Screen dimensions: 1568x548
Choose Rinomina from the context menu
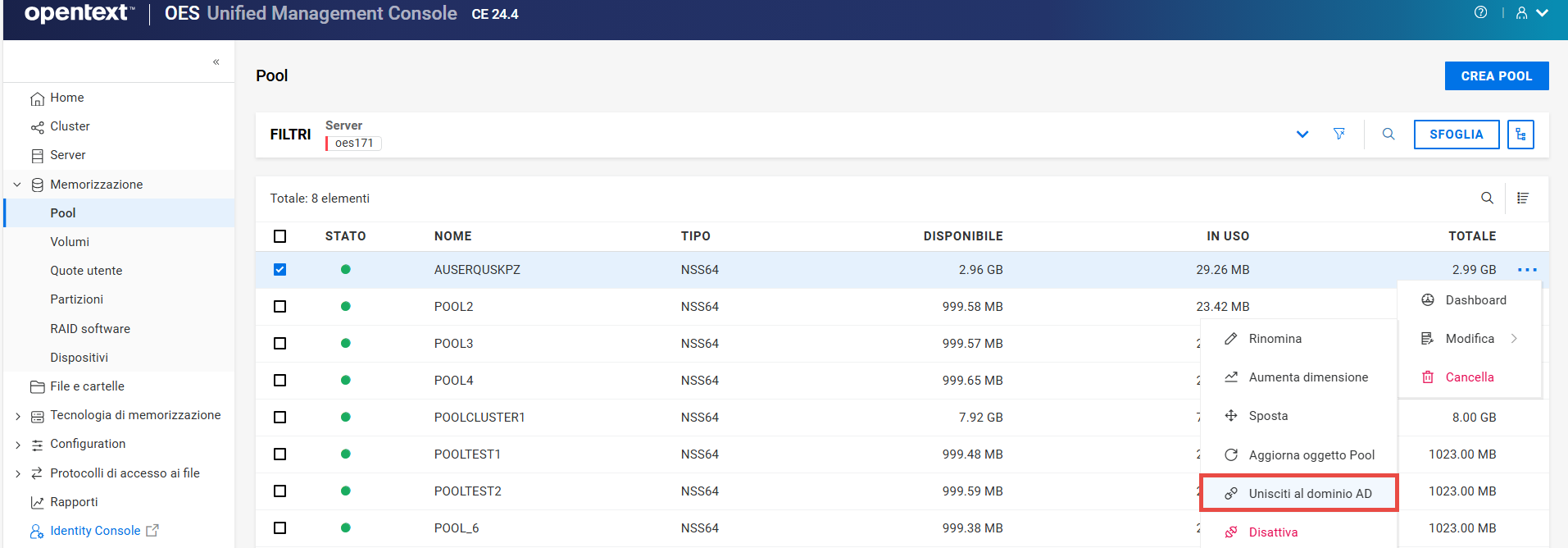1275,339
